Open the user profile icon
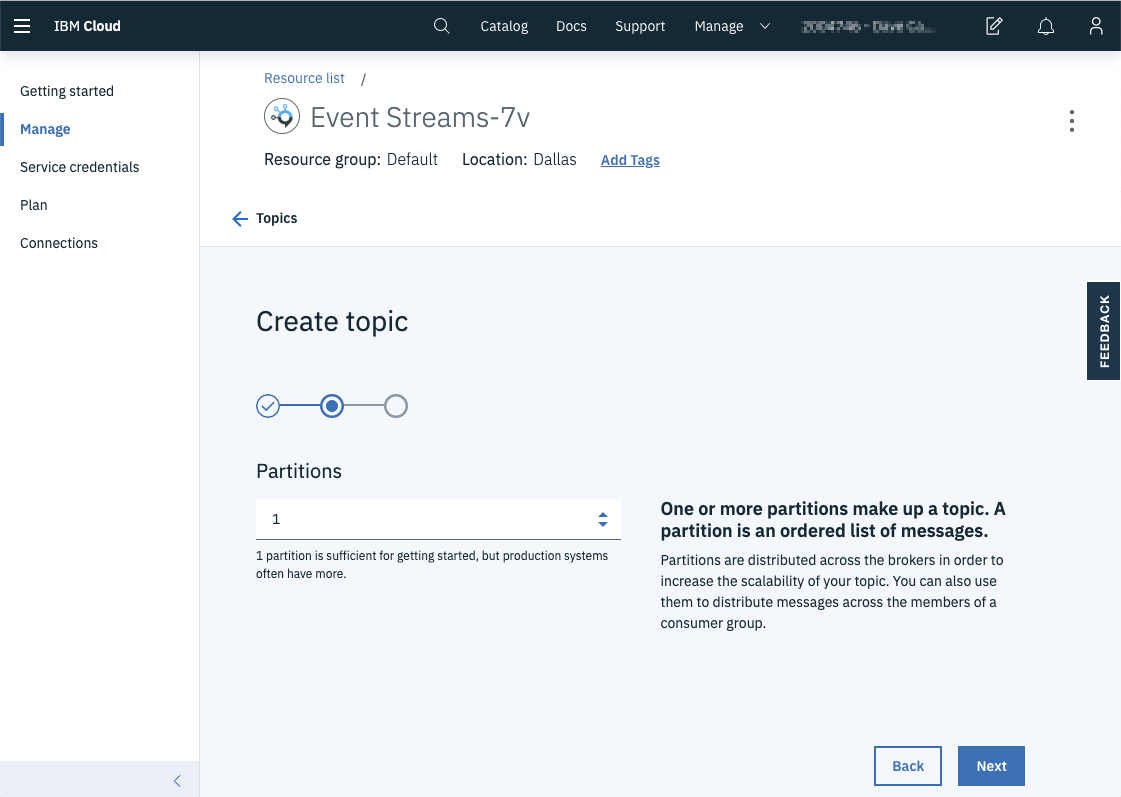 point(1096,26)
